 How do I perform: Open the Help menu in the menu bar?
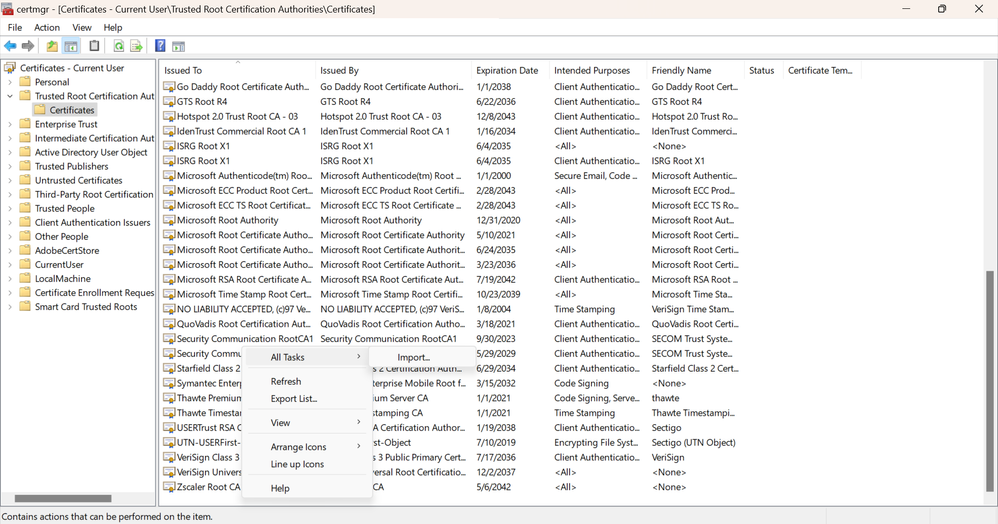[113, 27]
